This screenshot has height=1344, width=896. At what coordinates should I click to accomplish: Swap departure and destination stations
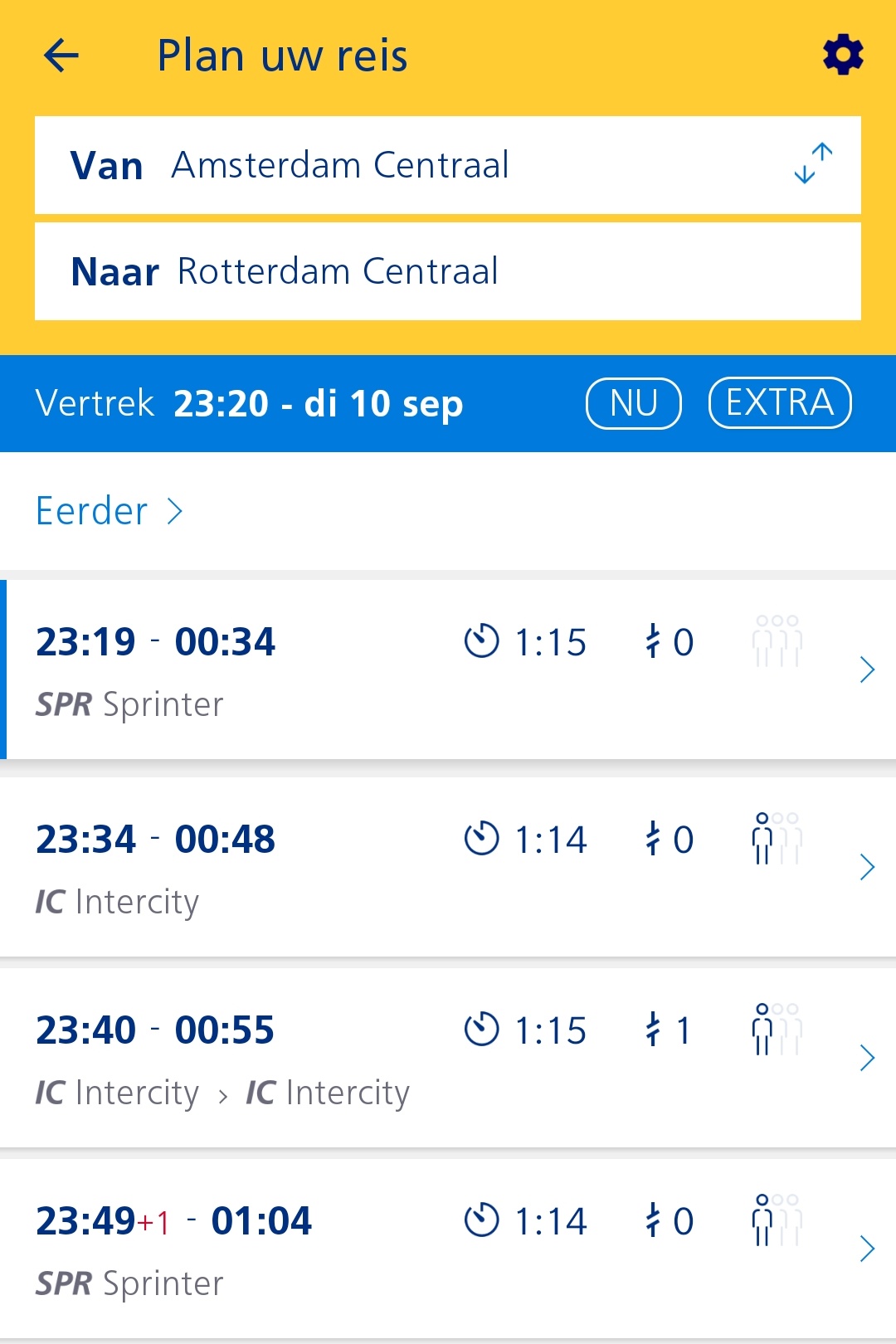[x=813, y=163]
